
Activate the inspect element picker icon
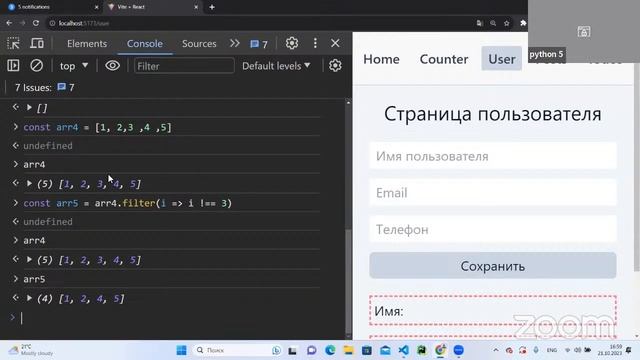click(13, 43)
